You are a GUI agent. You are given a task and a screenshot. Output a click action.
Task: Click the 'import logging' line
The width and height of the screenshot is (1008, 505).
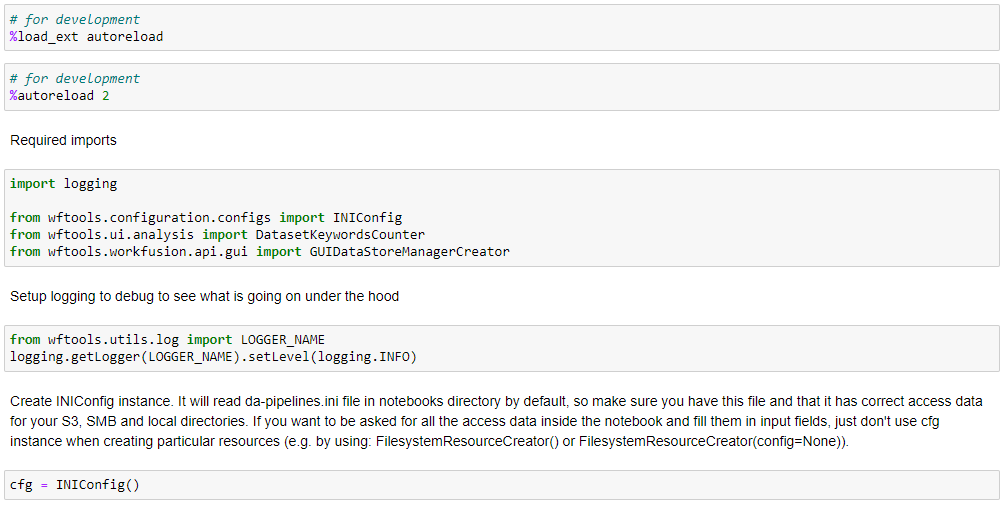coord(64,184)
